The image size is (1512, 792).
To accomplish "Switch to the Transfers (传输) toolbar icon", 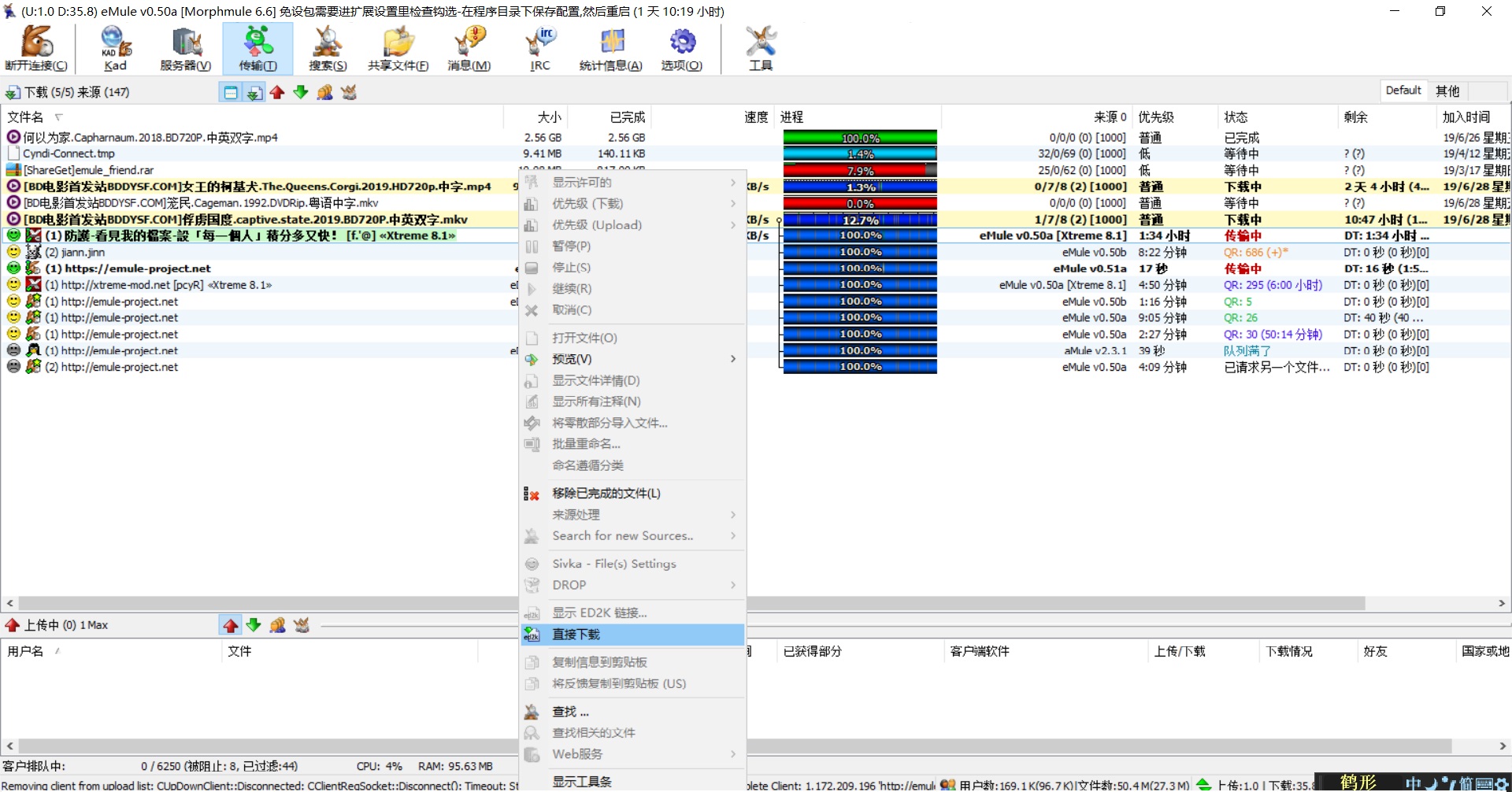I will click(x=258, y=49).
